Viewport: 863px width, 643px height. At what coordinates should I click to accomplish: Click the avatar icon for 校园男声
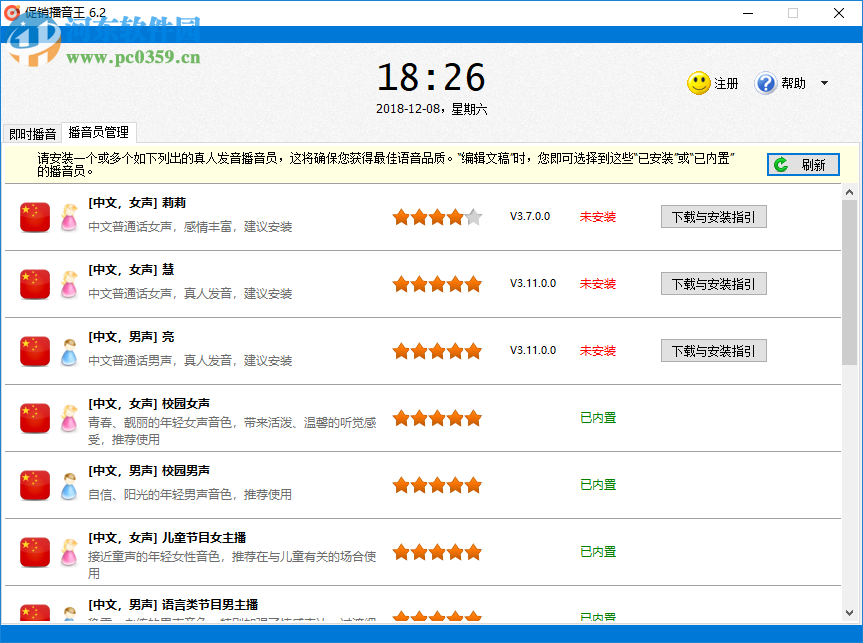pos(68,484)
